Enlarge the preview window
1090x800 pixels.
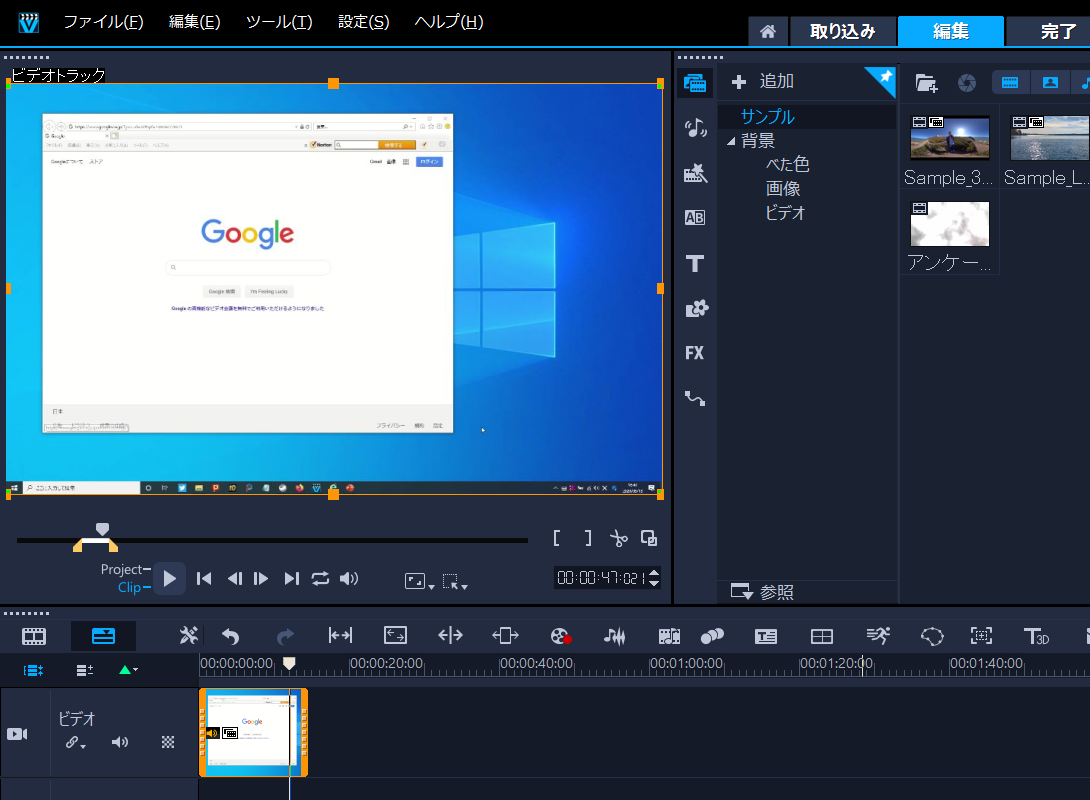pos(649,538)
